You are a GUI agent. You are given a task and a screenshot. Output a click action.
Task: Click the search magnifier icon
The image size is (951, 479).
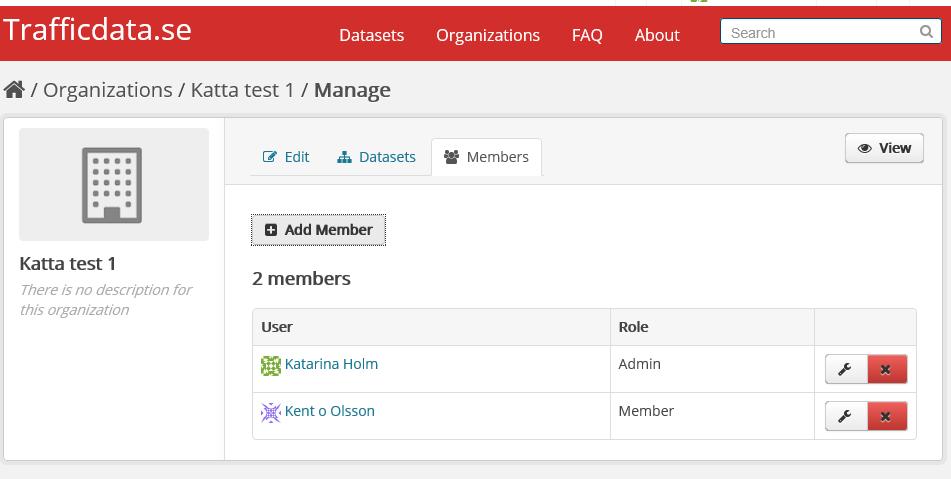click(926, 32)
